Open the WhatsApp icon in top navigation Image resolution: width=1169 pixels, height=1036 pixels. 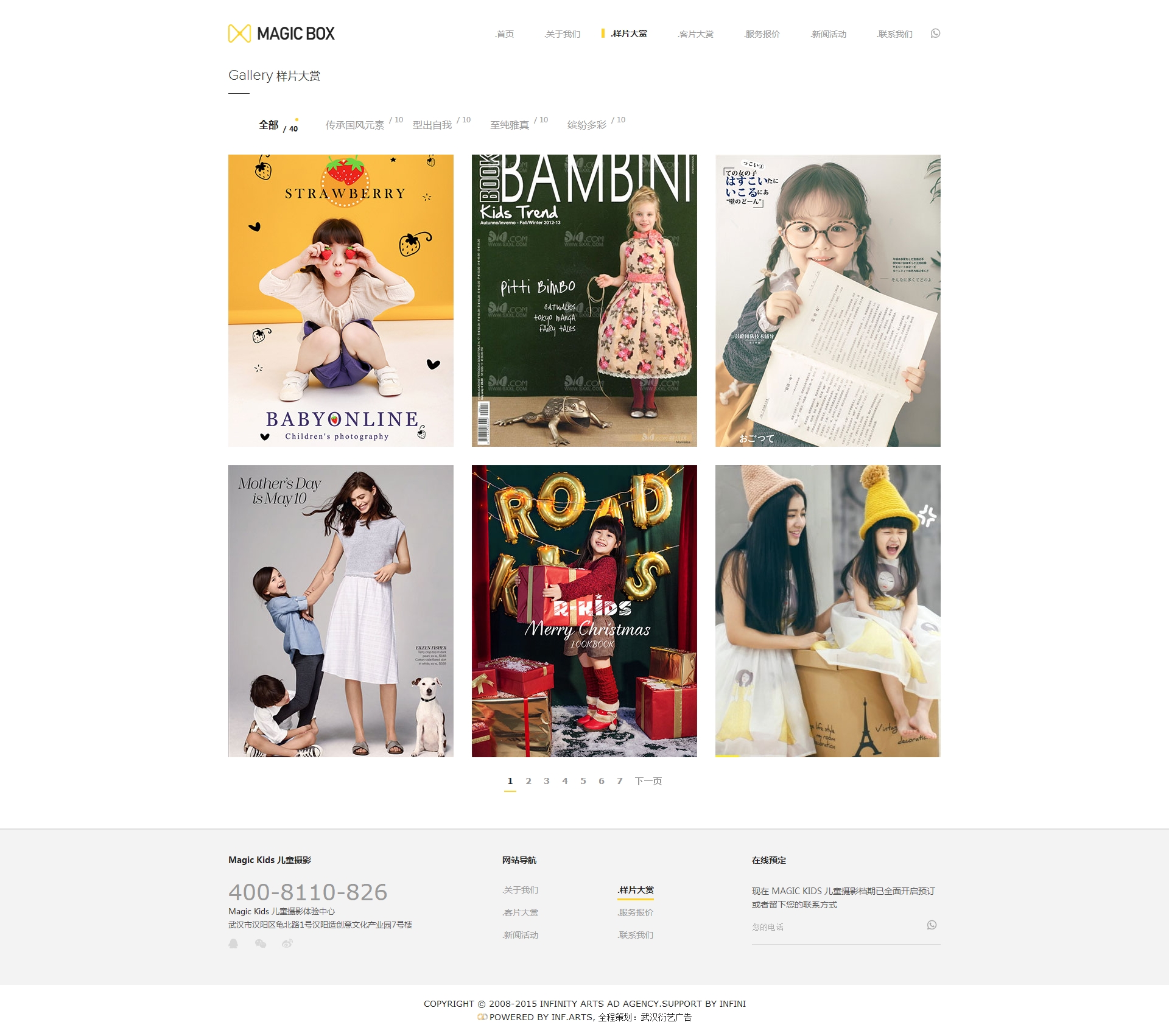coord(935,33)
